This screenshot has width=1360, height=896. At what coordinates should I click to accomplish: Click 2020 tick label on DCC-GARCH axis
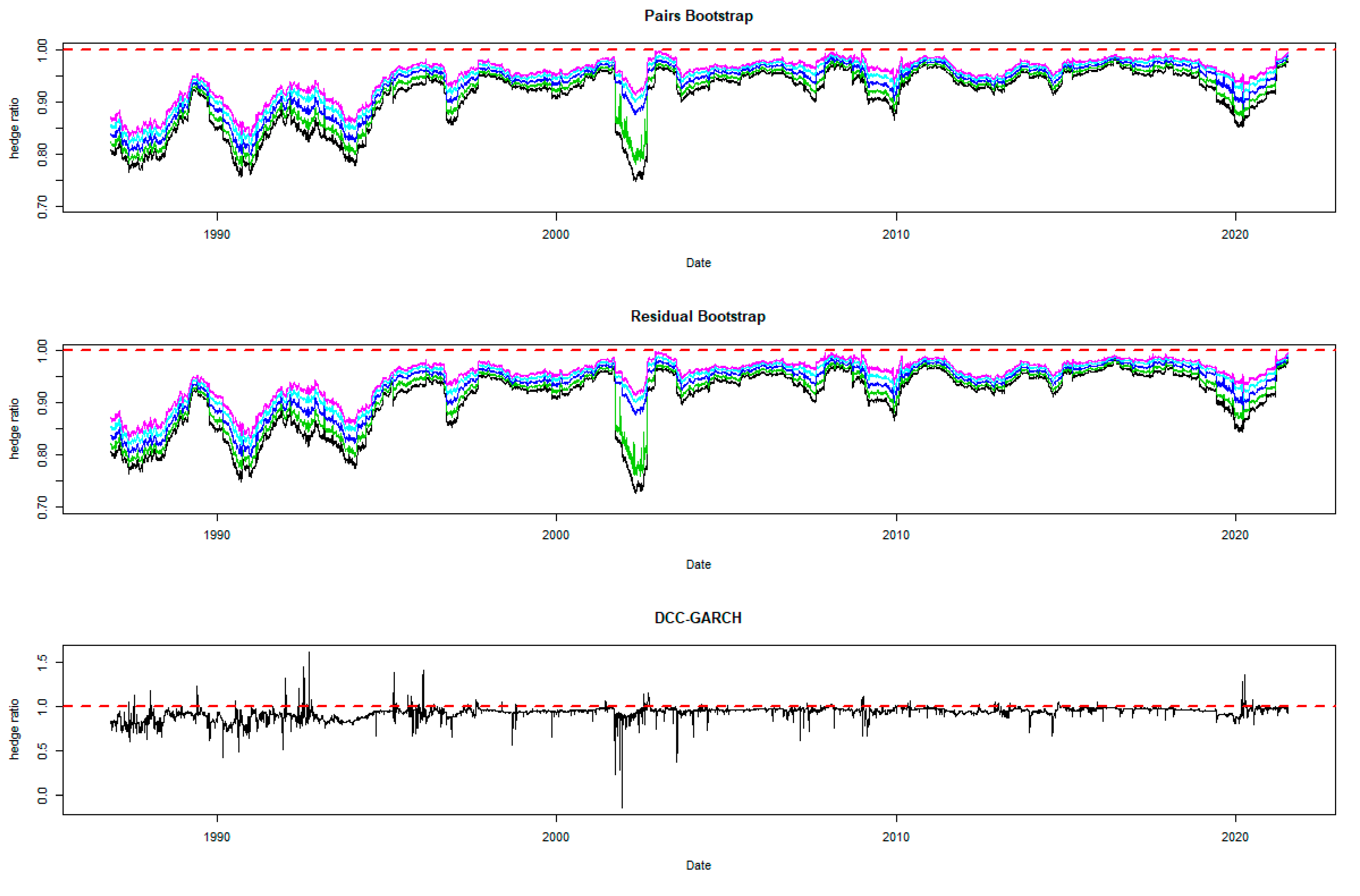(x=1235, y=837)
